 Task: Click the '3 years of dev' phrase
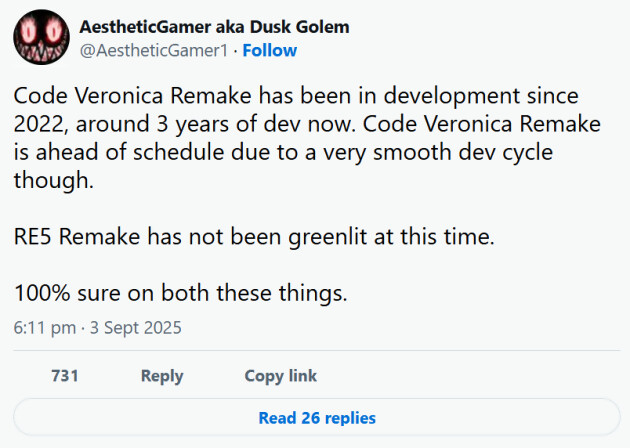[228, 125]
